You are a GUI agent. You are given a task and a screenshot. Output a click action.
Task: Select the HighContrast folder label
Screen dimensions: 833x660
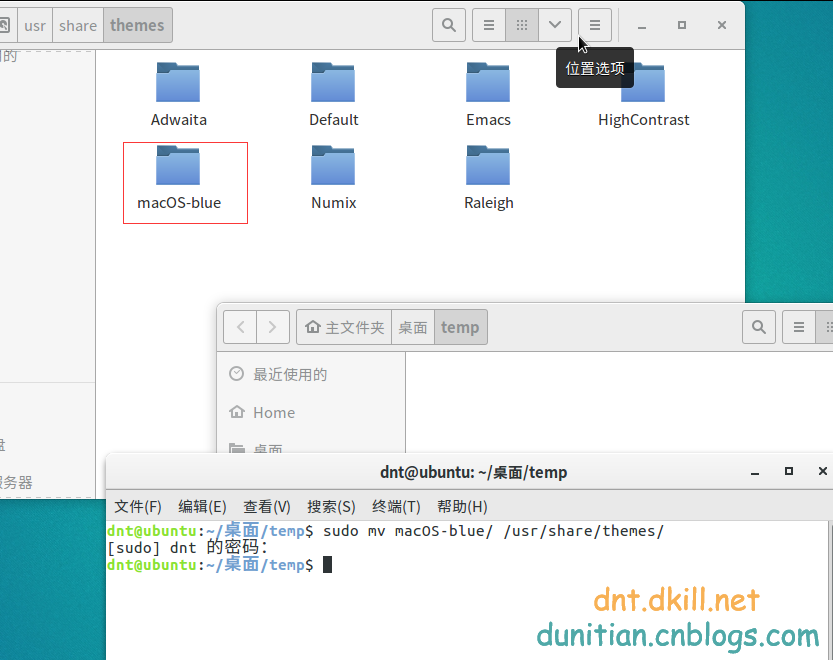643,120
